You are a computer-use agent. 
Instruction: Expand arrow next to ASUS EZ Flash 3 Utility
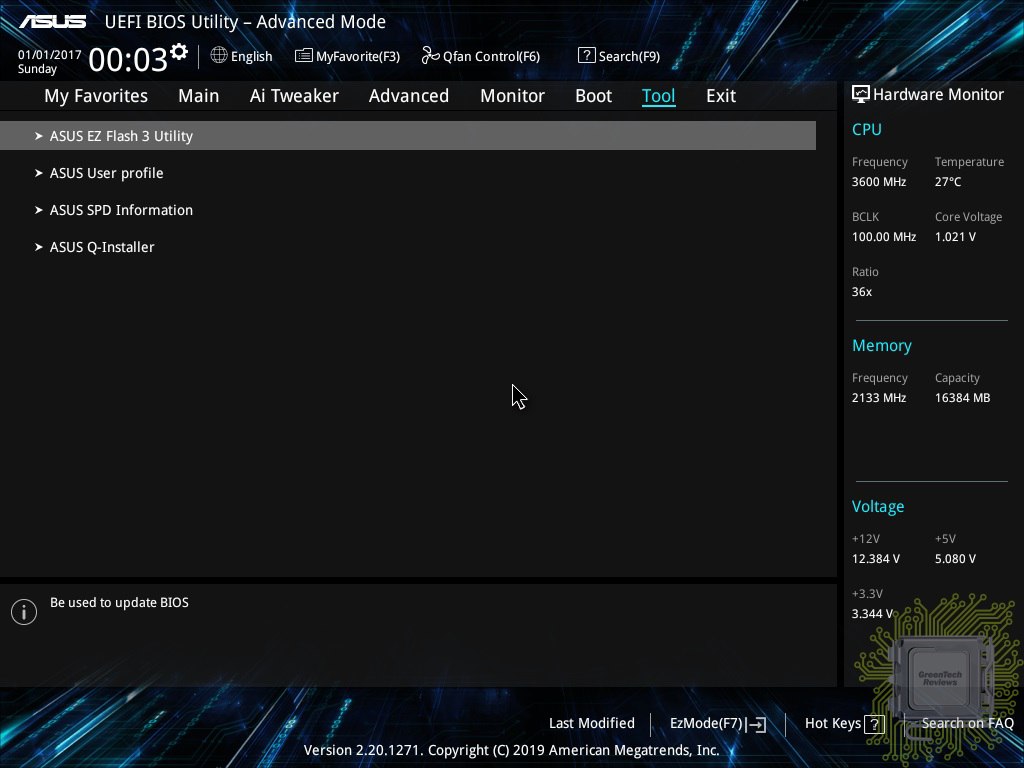pyautogui.click(x=39, y=136)
